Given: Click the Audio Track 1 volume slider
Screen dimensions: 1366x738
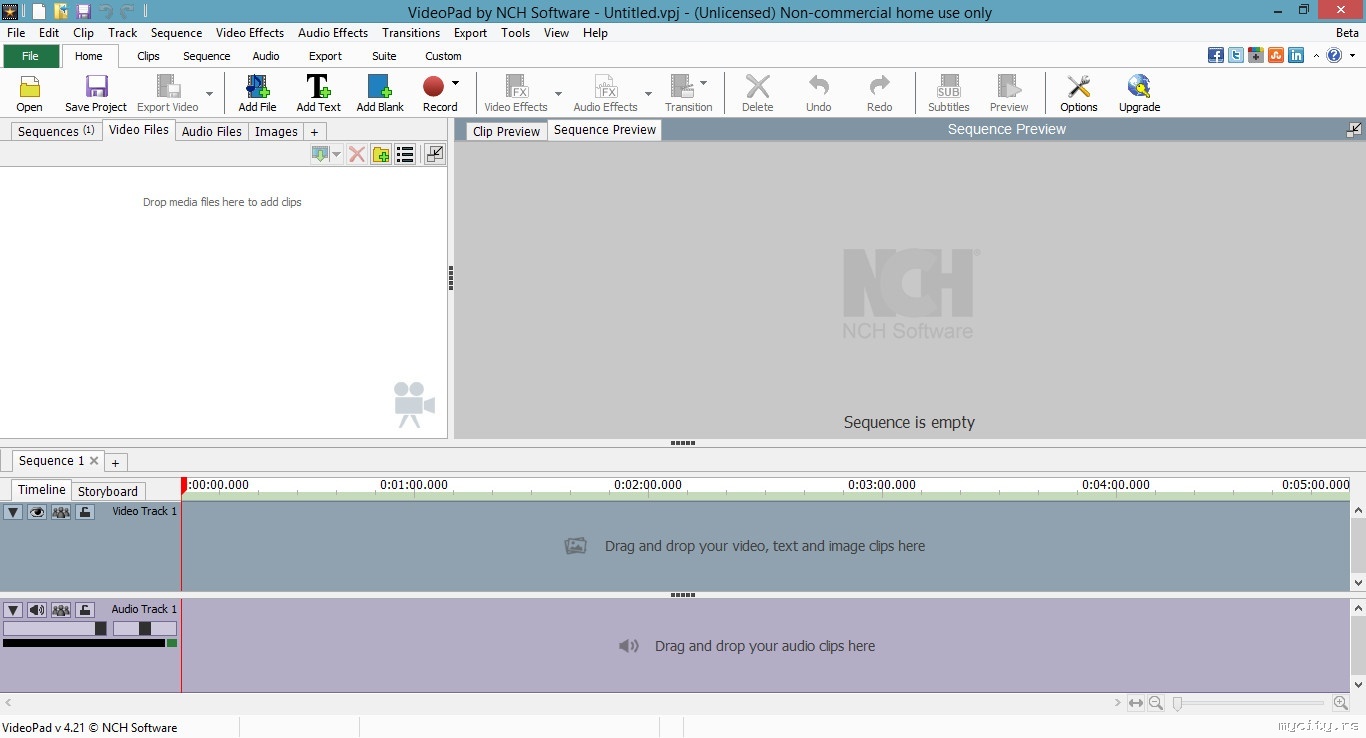Looking at the screenshot, I should pyautogui.click(x=55, y=629).
